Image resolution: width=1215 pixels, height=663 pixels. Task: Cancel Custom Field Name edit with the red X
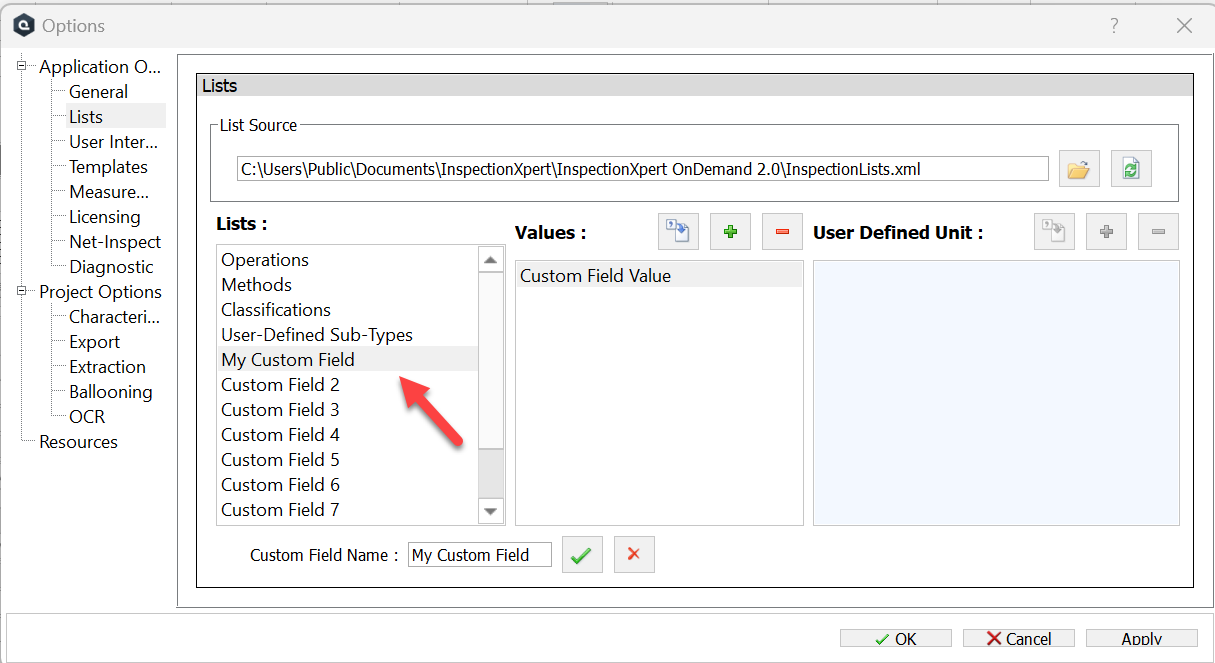[634, 554]
